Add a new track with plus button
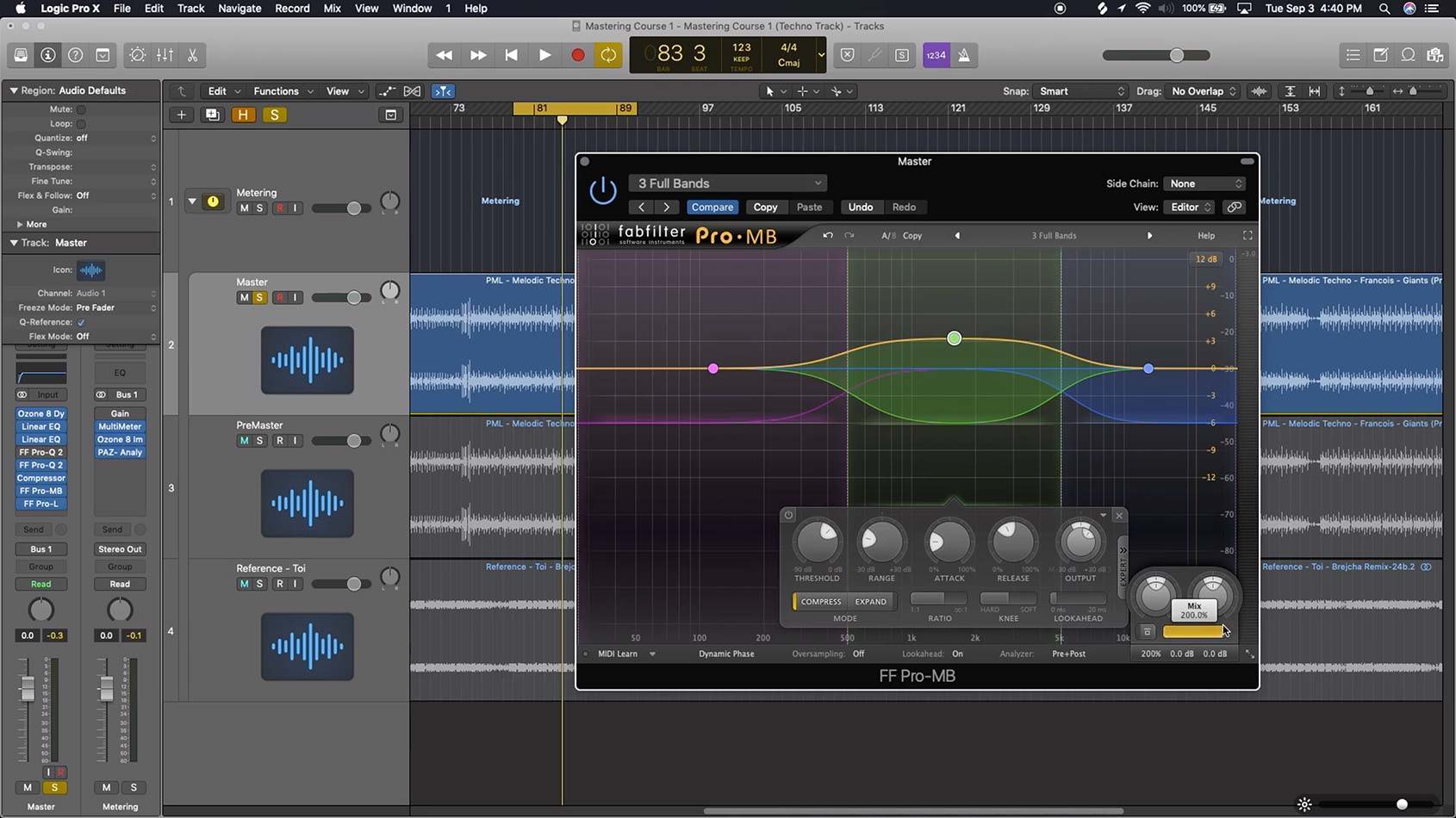Screen dimensions: 1456x818 click(181, 115)
